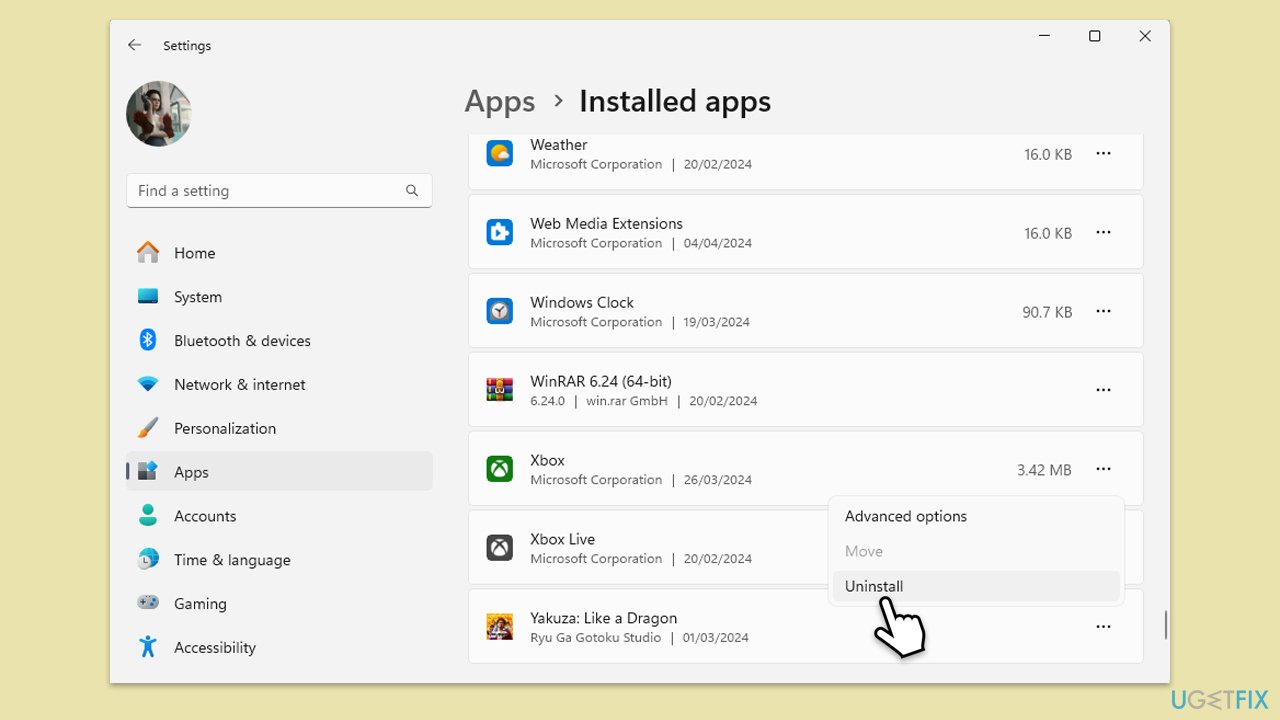Screen dimensions: 1280x720
Task: Click the installed apps list scrollbar
Action: pos(1165,625)
